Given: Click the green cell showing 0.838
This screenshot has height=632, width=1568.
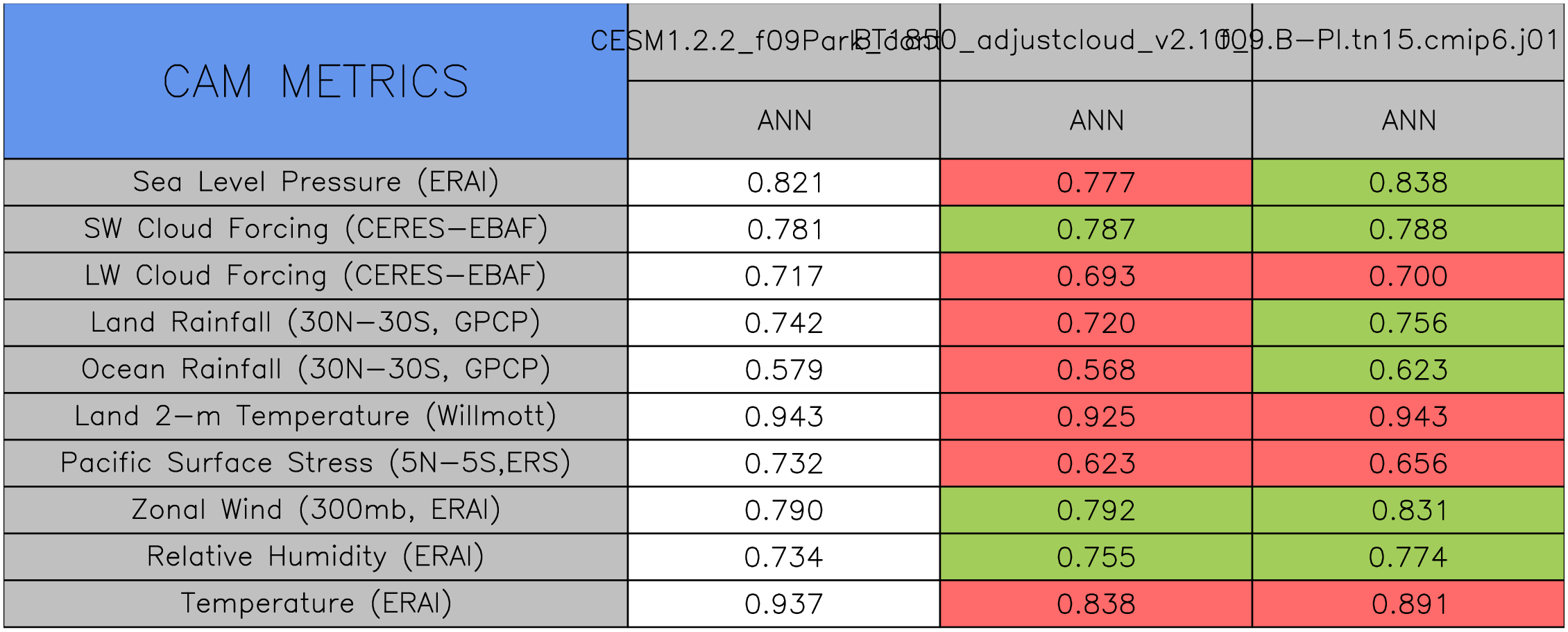Looking at the screenshot, I should point(1408,182).
